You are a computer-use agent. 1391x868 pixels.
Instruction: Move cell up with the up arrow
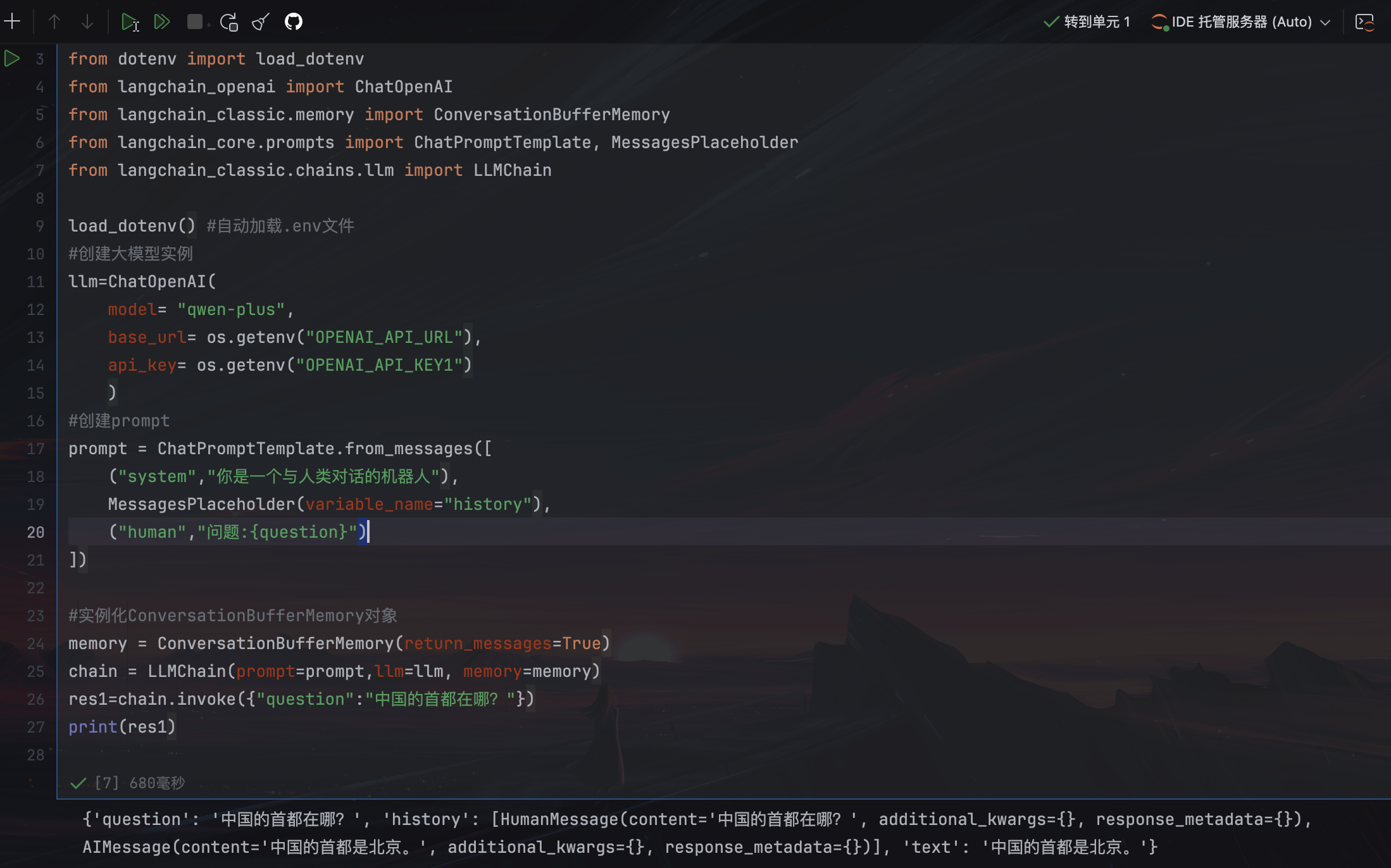coord(54,22)
